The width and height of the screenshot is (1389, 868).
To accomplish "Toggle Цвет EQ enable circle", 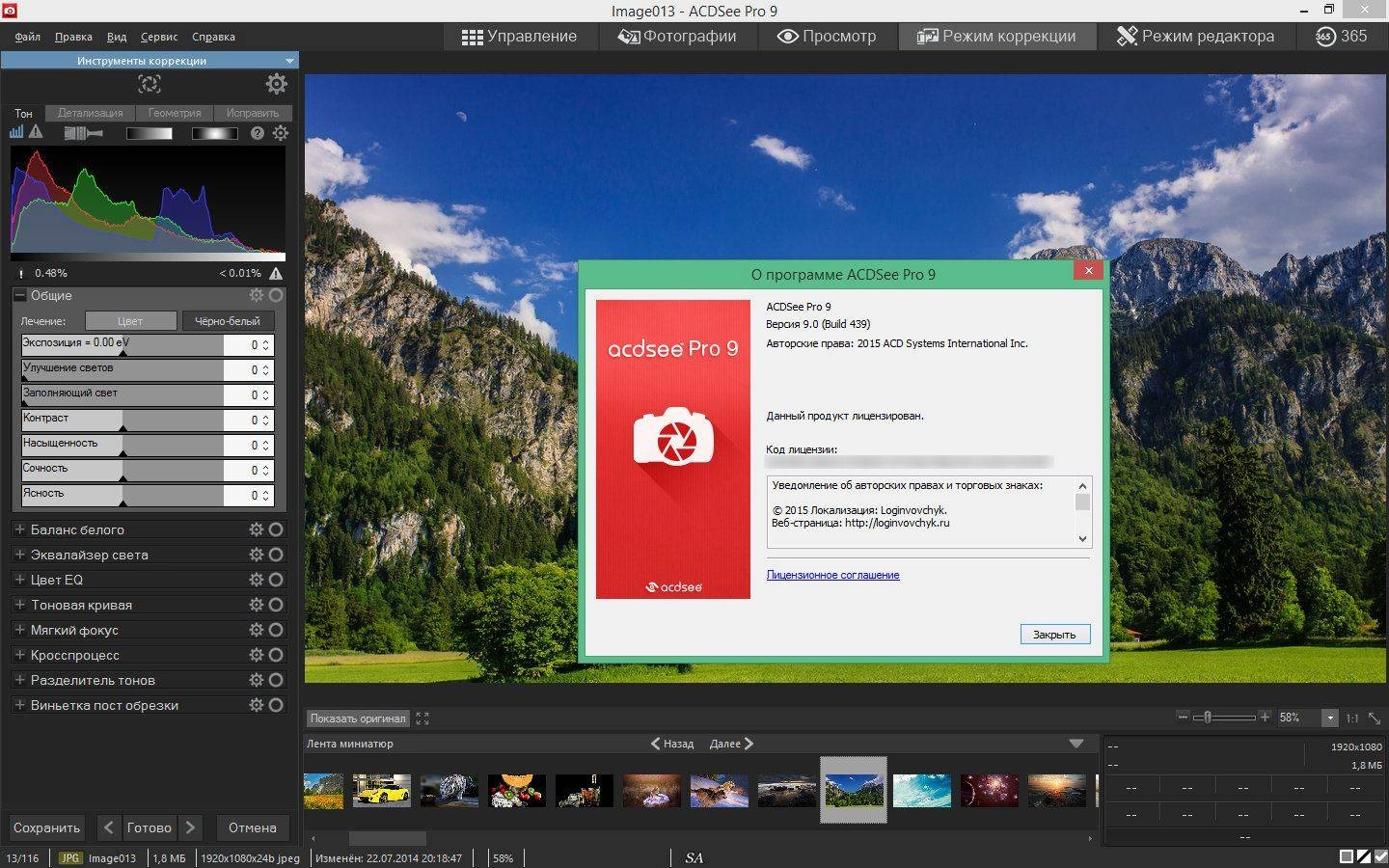I will [277, 580].
